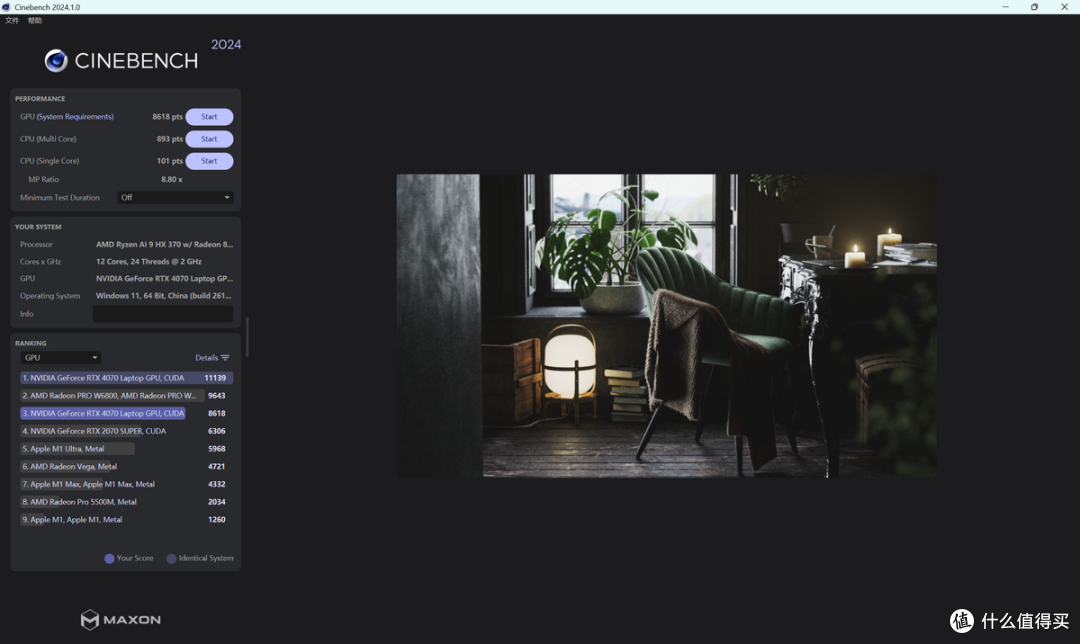Start the CPU Multi Core test
The height and width of the screenshot is (644, 1080).
209,138
